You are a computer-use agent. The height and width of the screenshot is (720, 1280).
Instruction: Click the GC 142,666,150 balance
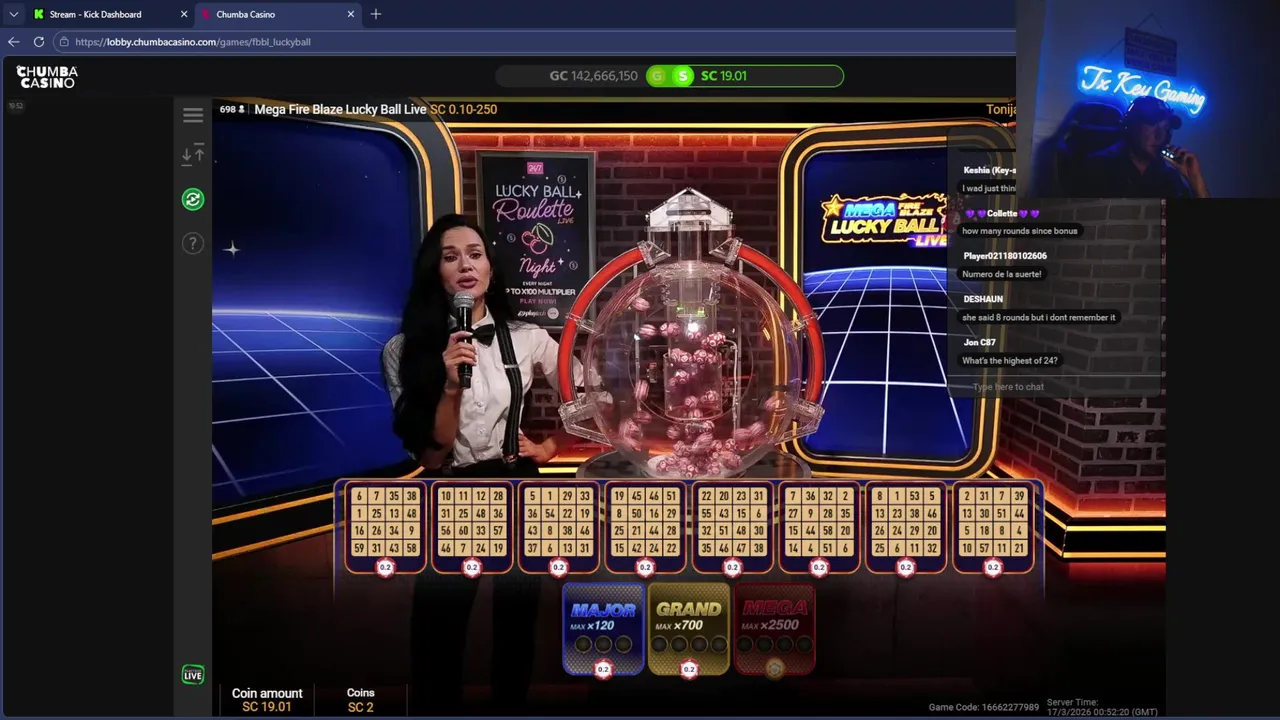[x=593, y=76]
